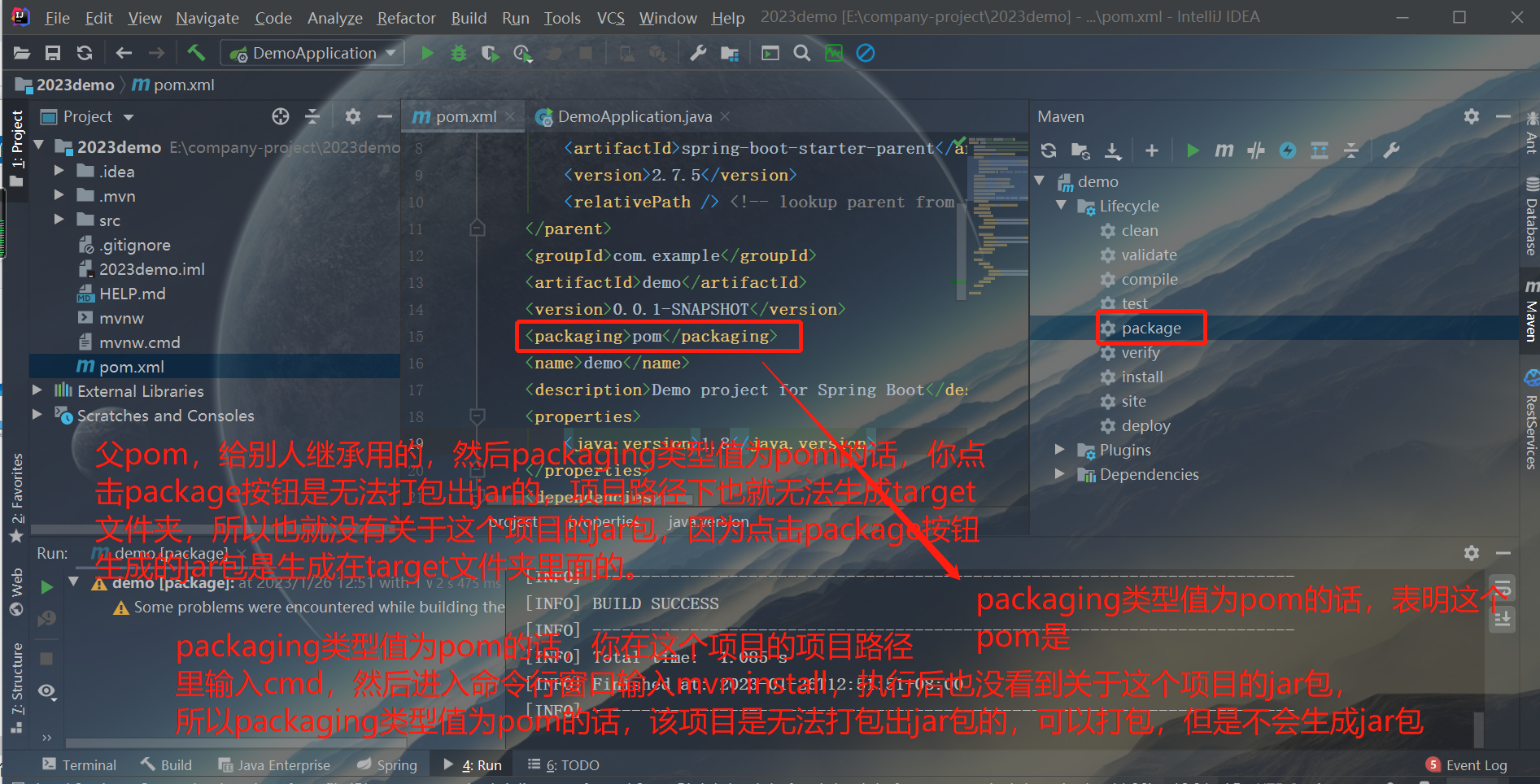
Task: Run the selected Maven build
Action: click(x=1193, y=150)
